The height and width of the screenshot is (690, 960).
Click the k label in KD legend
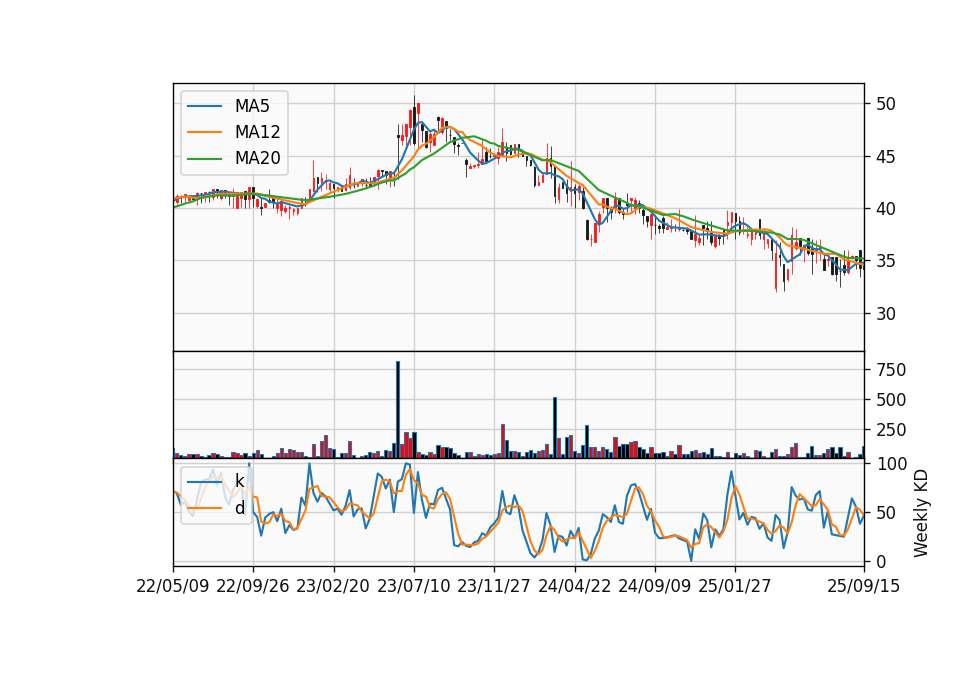point(239,481)
